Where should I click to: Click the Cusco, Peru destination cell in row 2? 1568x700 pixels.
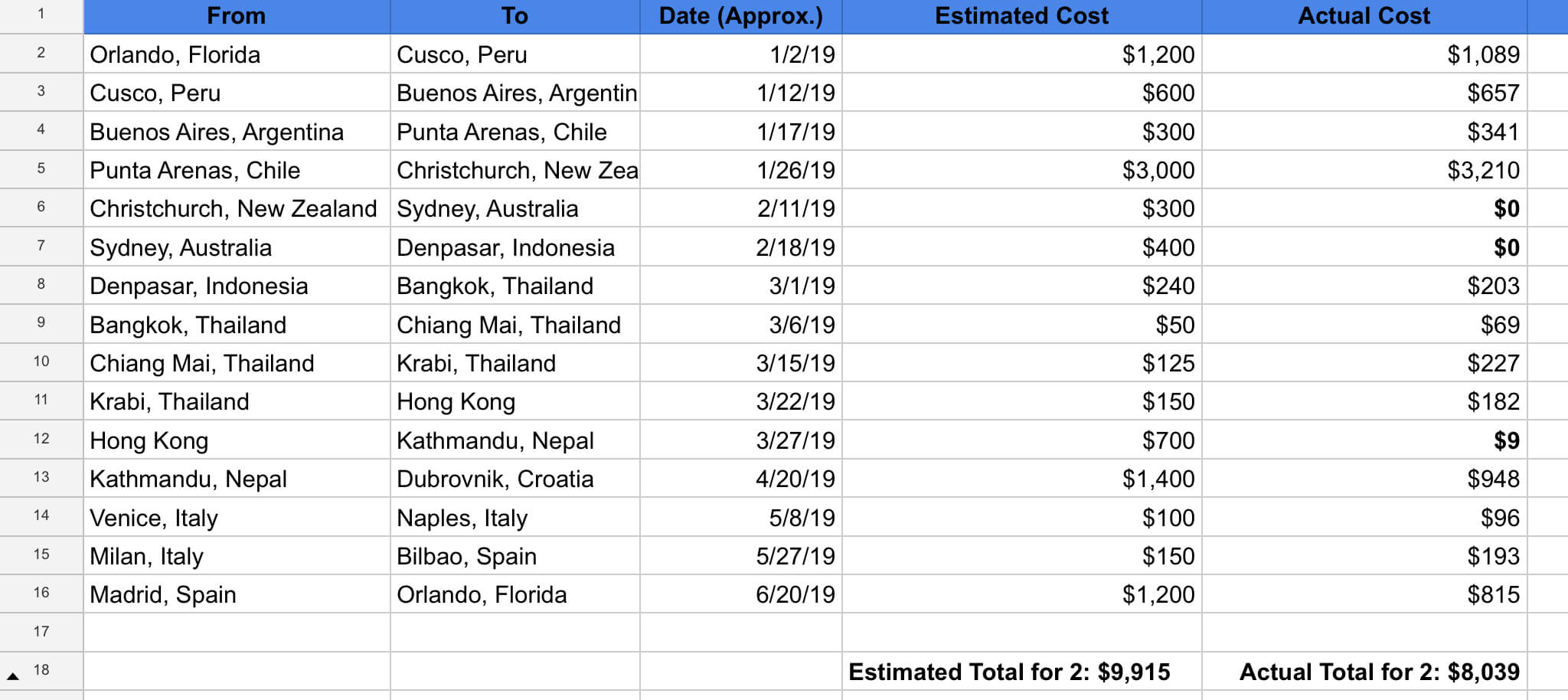pyautogui.click(x=514, y=54)
